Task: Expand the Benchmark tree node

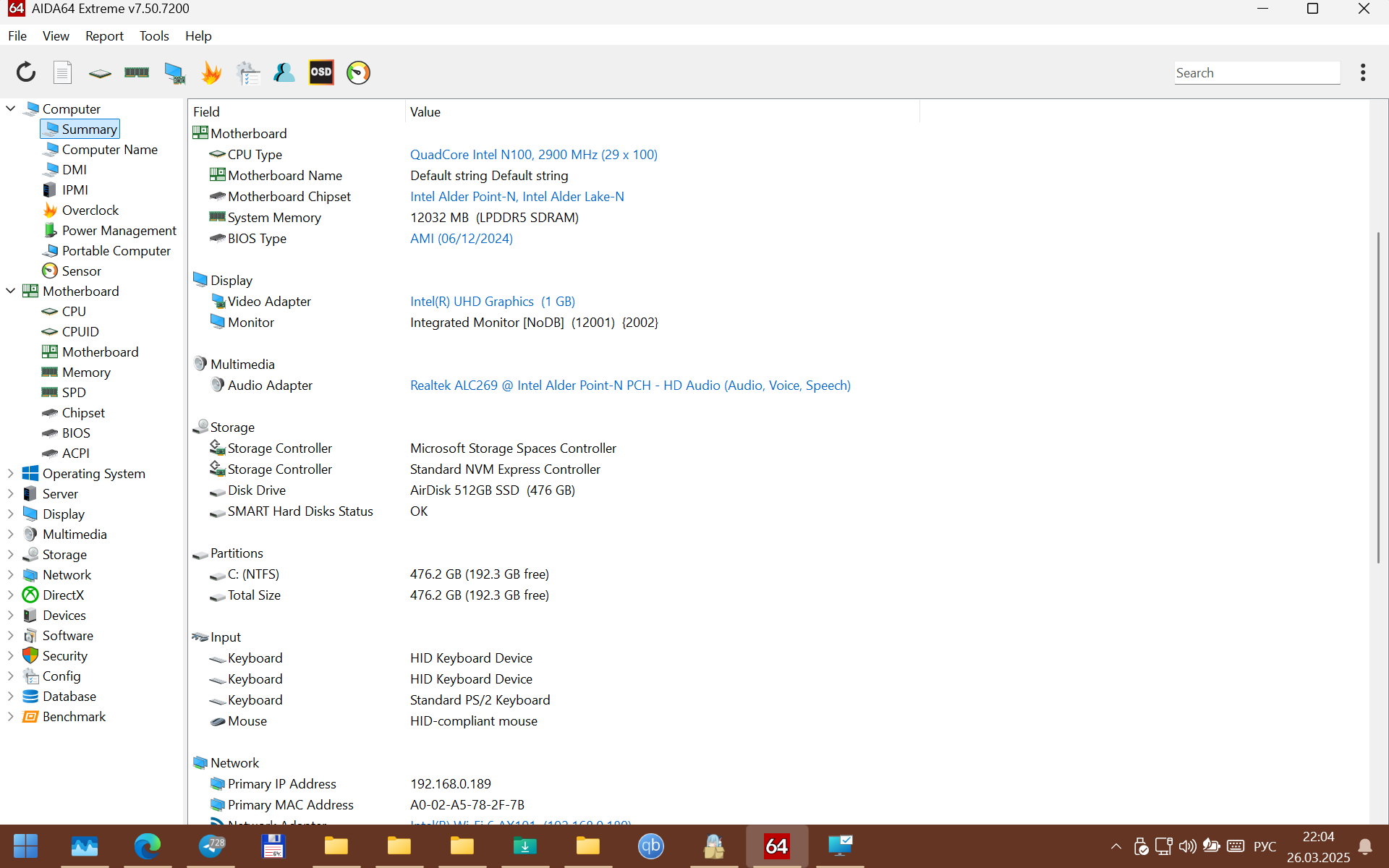Action: [x=11, y=717]
